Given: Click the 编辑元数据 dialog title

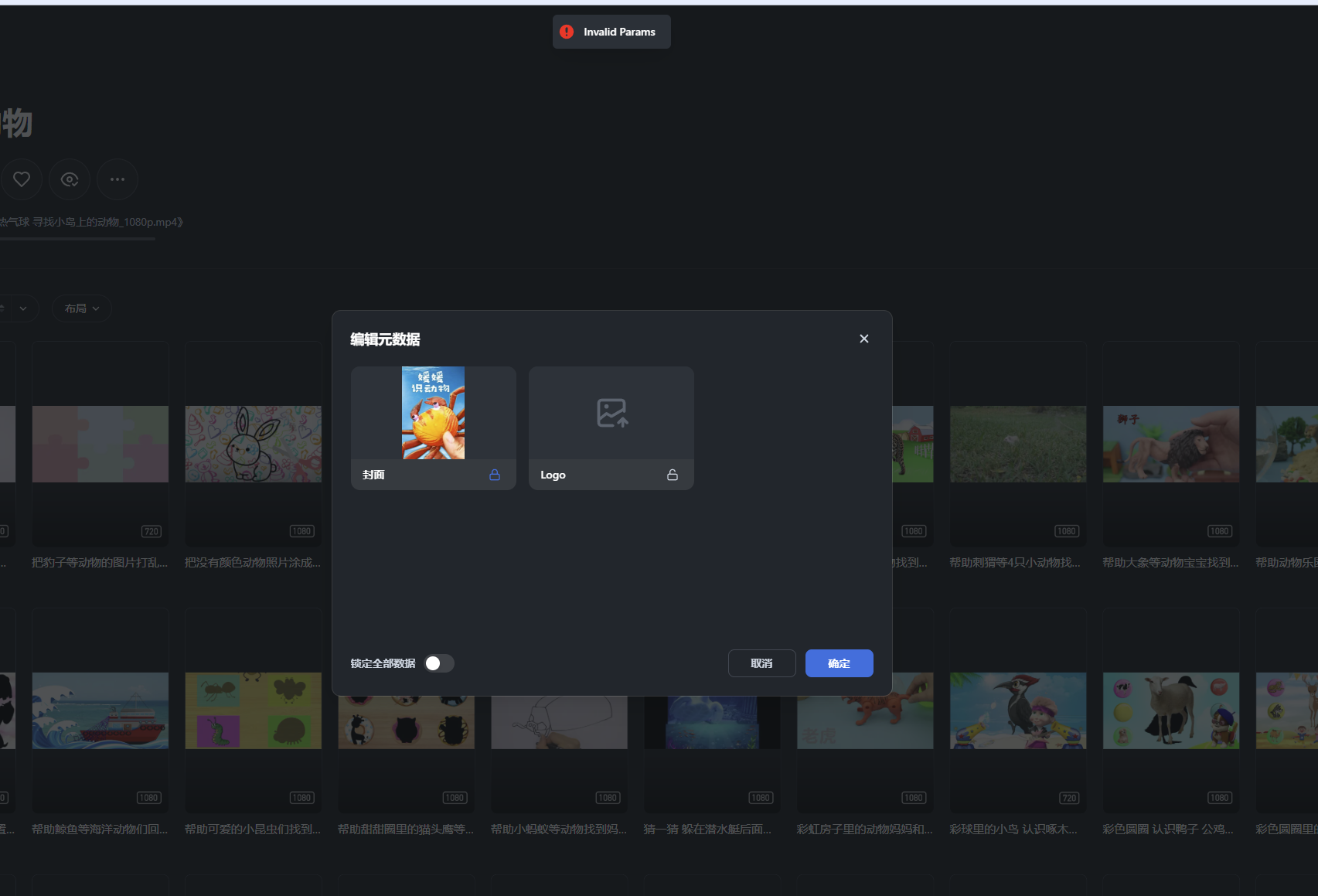Looking at the screenshot, I should [x=385, y=339].
